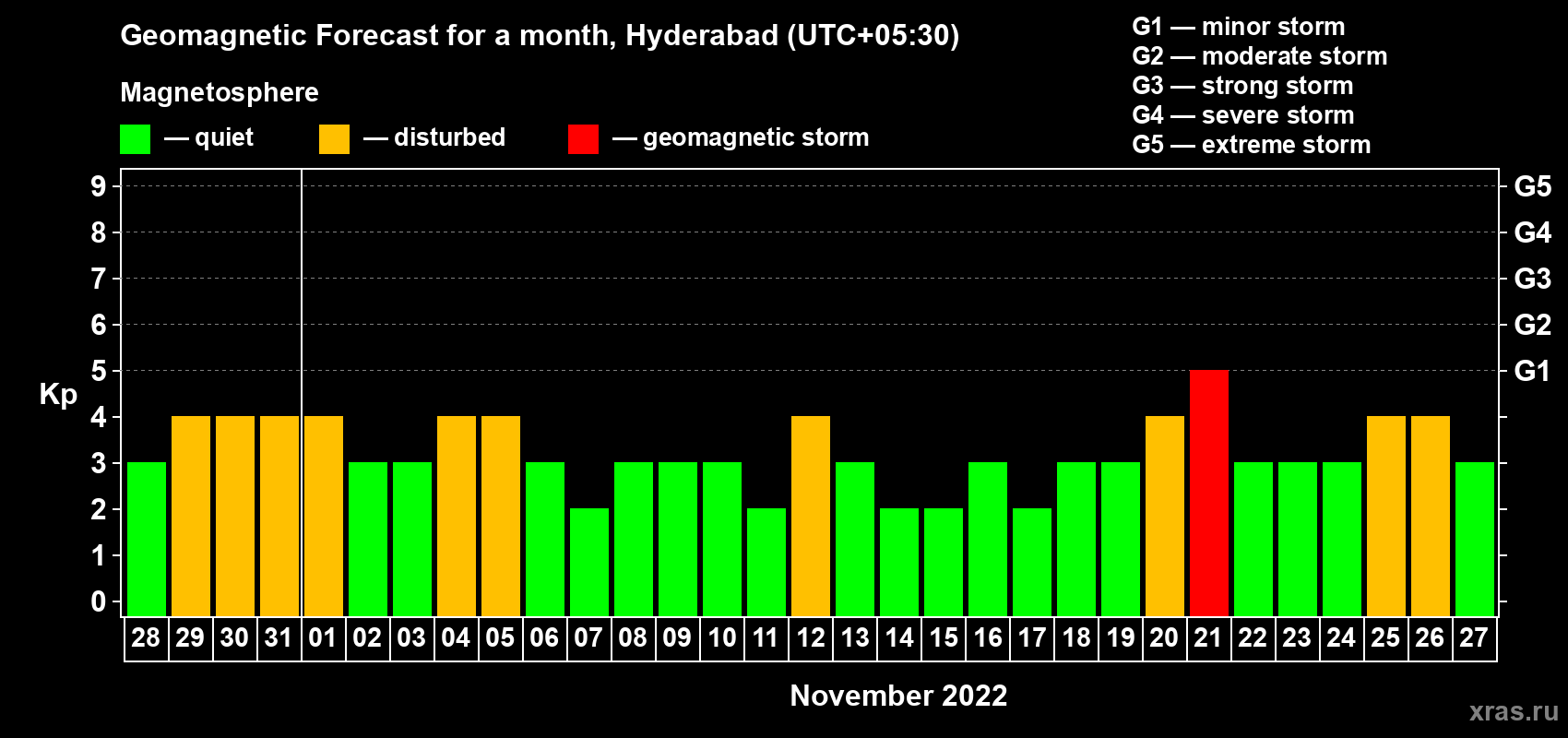This screenshot has width=1568, height=738.
Task: Click the G3 label on right axis
Action: [1533, 279]
